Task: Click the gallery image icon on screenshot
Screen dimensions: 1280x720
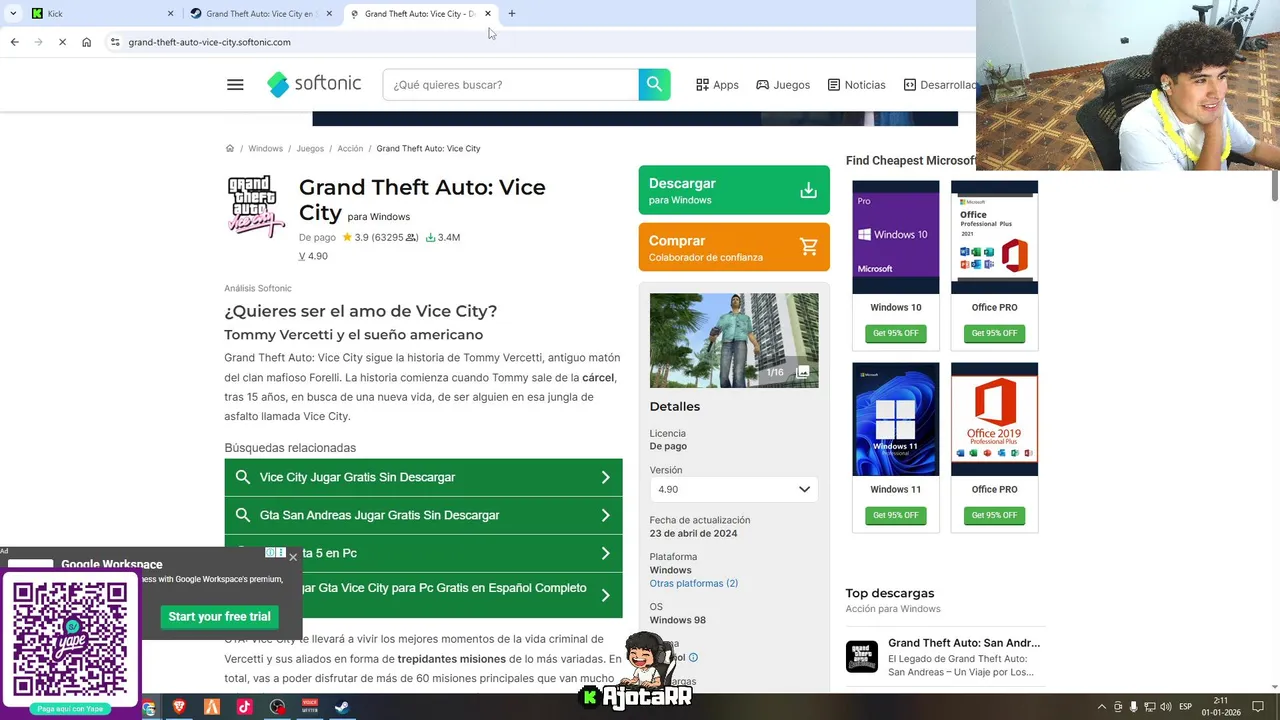Action: [802, 372]
